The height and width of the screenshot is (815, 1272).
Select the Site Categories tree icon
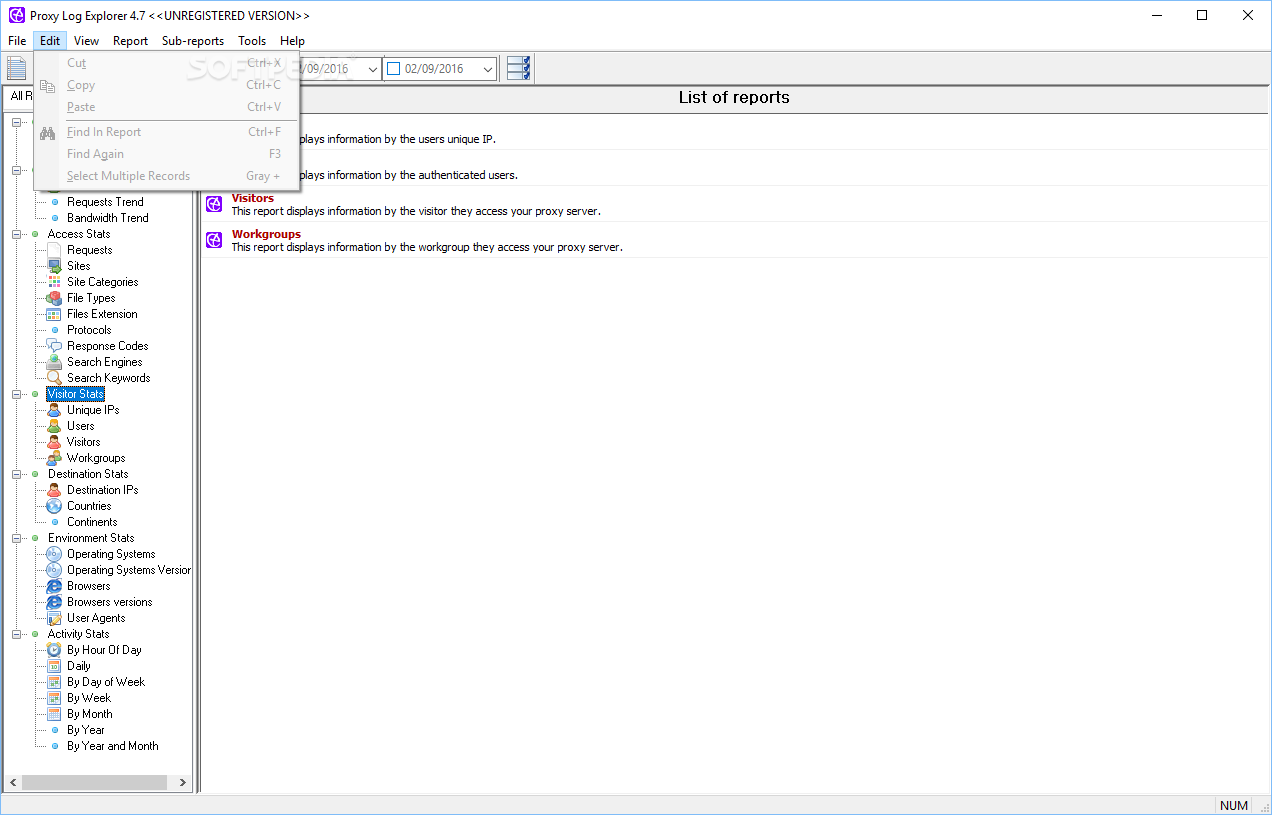tap(54, 282)
